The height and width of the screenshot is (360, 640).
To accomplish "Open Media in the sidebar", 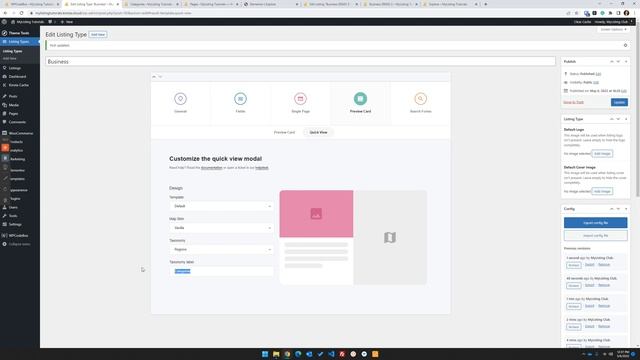I will click(x=13, y=105).
